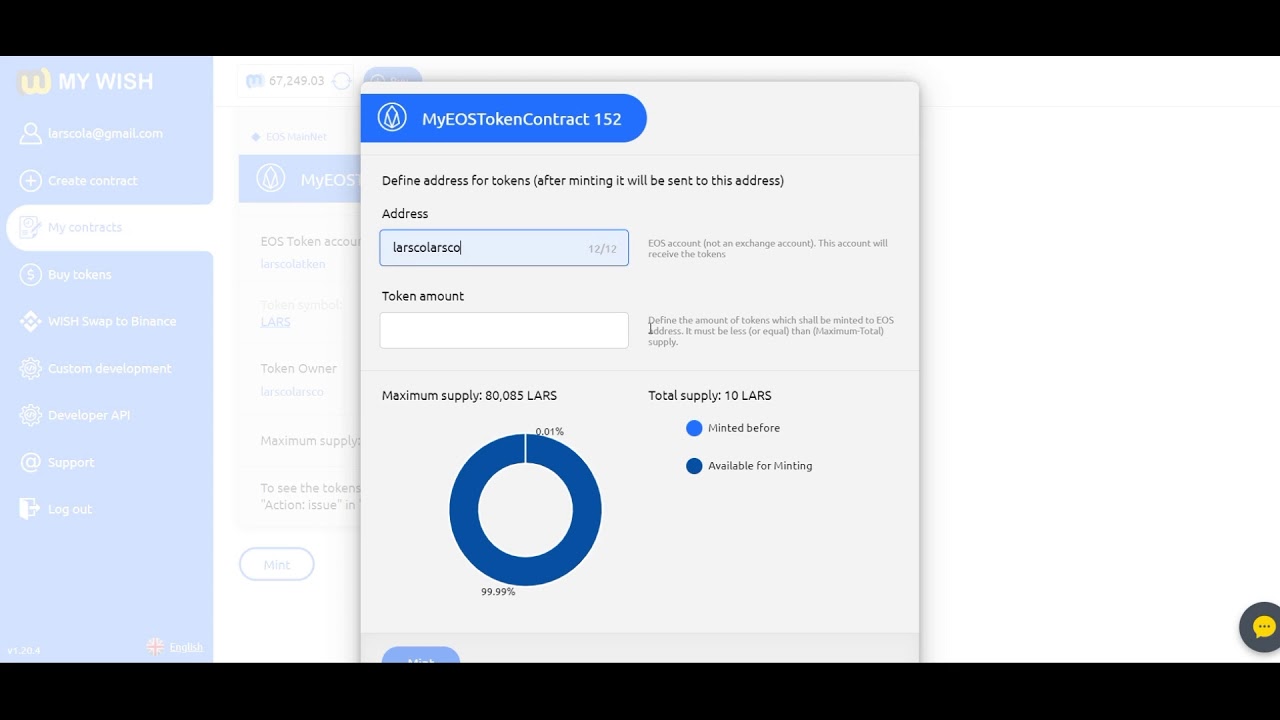Click the 0.01% chart label
This screenshot has width=1280, height=720.
tap(549, 432)
